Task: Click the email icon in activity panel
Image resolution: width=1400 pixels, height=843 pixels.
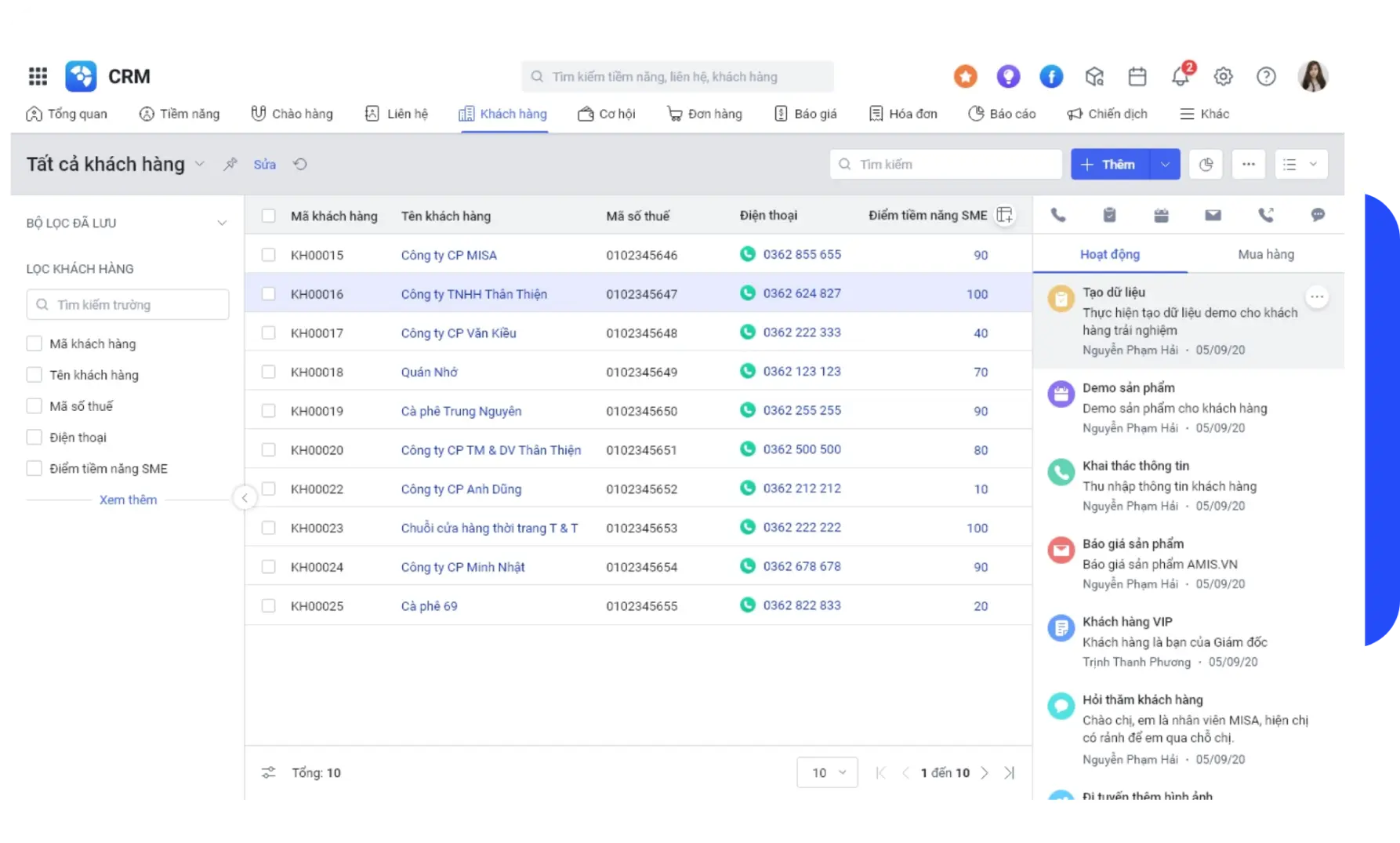Action: pyautogui.click(x=1213, y=215)
